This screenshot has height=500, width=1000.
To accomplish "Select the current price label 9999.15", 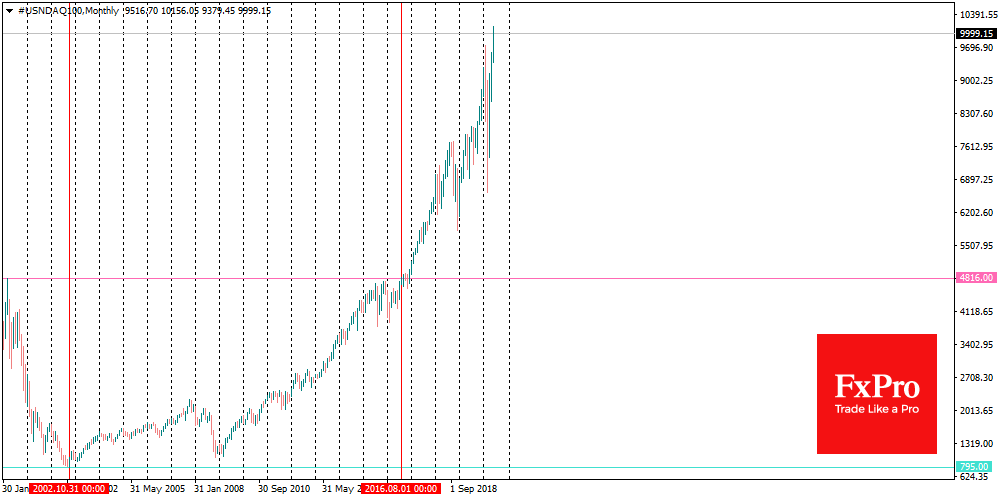I will [976, 33].
